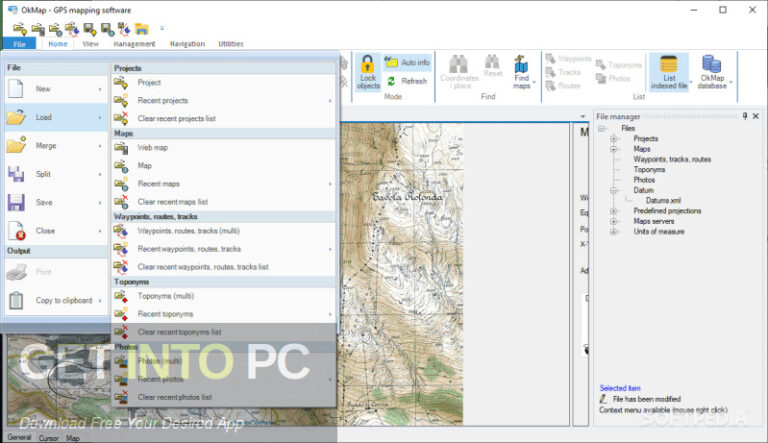Expand Recent toponyms submenu
This screenshot has height=443, width=768.
tap(224, 314)
